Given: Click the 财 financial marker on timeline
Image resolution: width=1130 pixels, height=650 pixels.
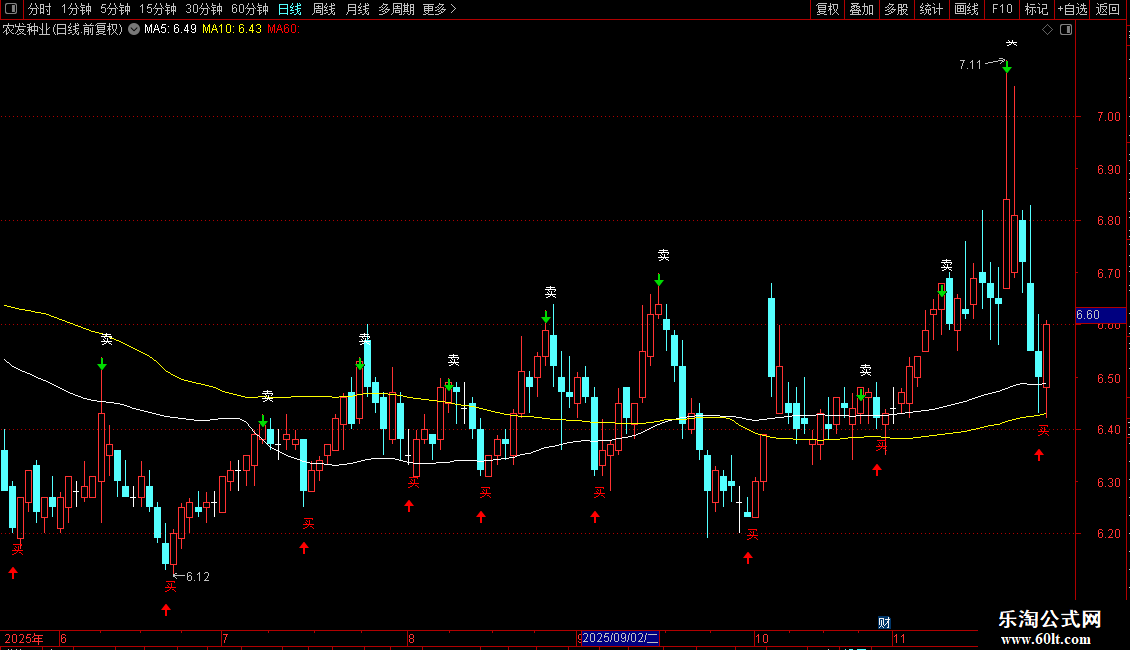Looking at the screenshot, I should (884, 623).
